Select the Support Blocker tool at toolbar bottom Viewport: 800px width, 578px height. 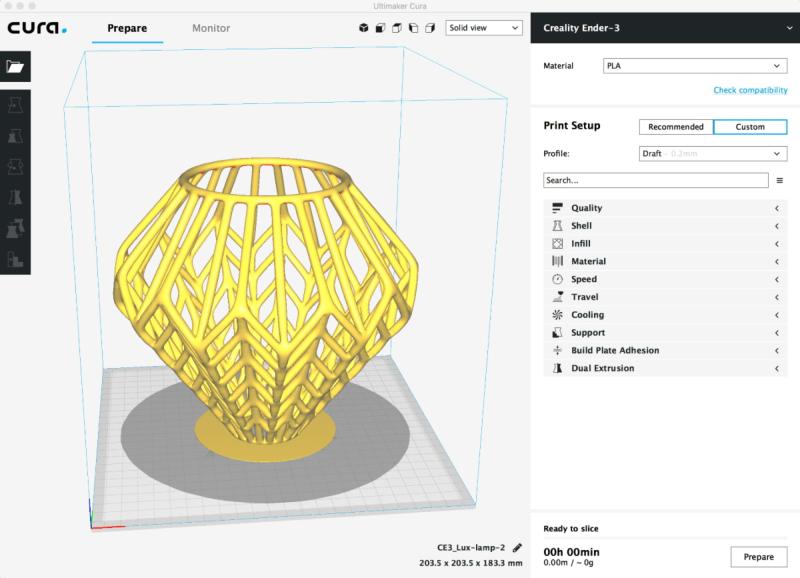point(15,260)
